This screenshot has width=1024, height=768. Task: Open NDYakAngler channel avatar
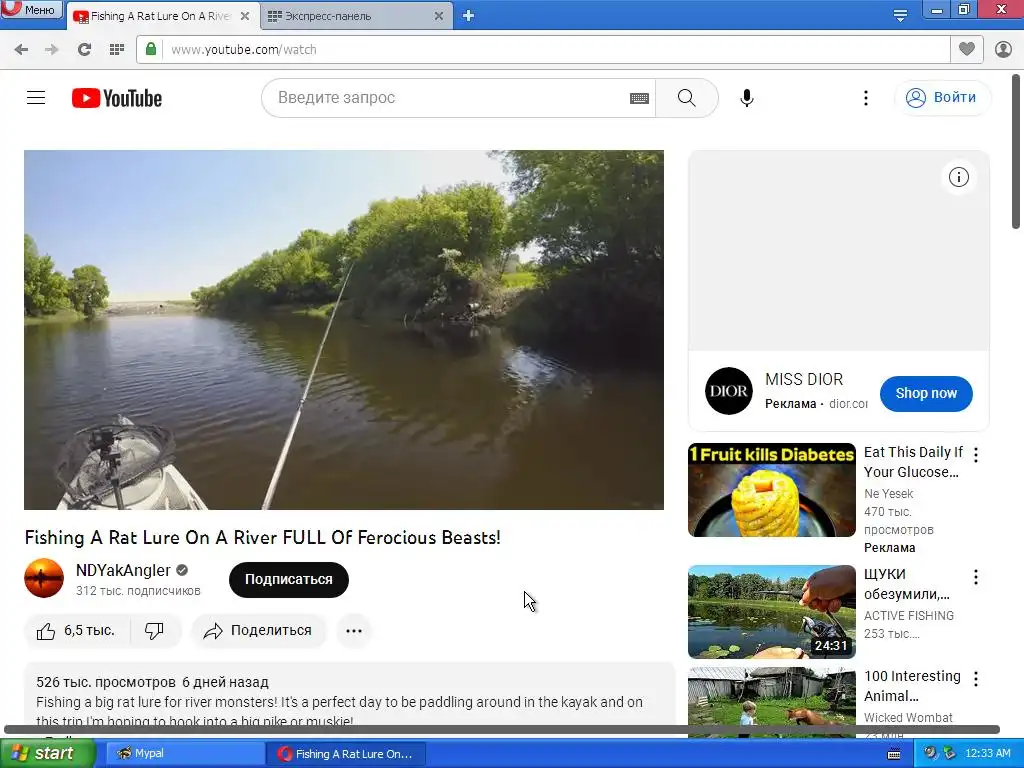click(44, 578)
